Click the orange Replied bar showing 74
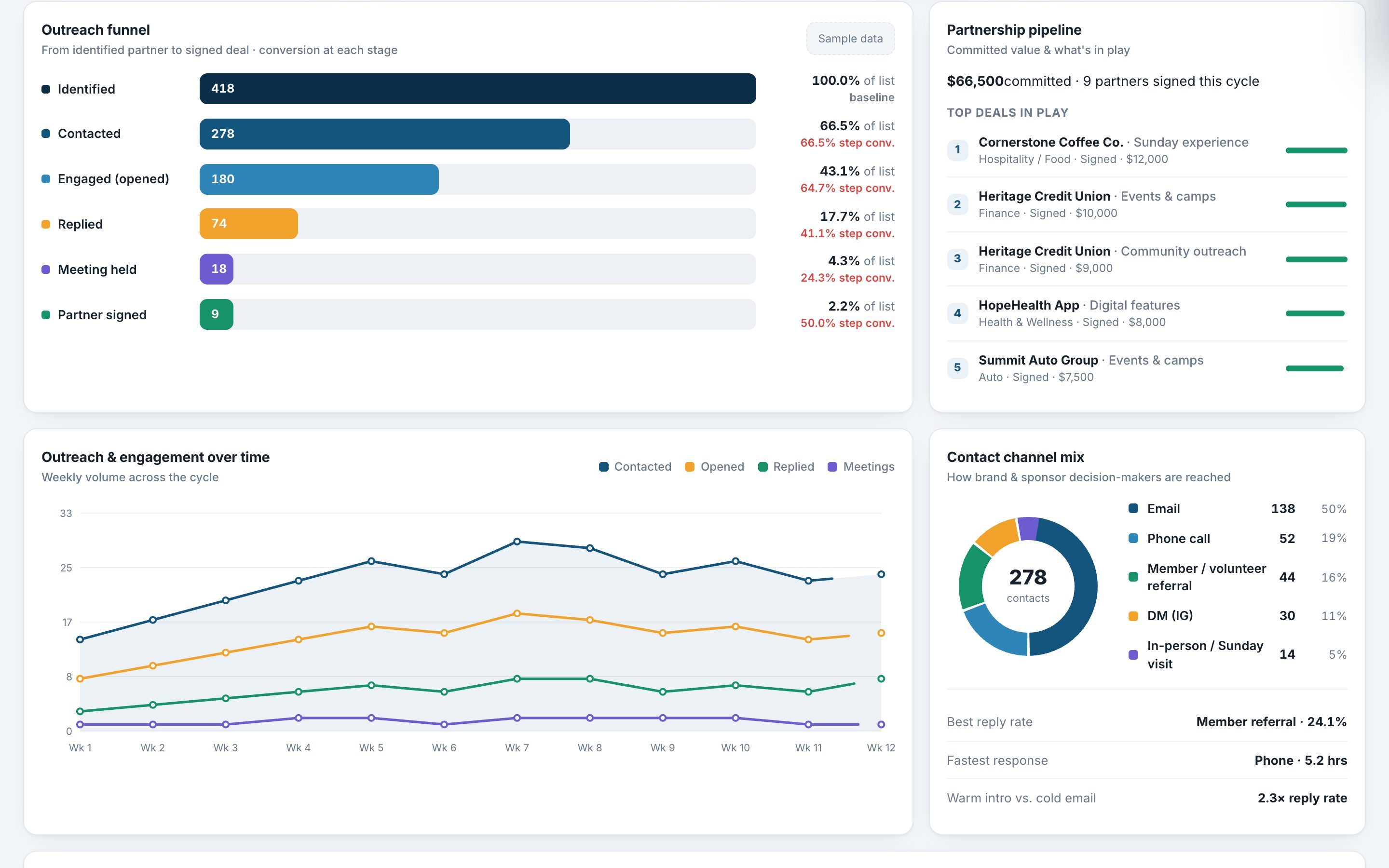This screenshot has width=1389, height=868. tap(248, 224)
